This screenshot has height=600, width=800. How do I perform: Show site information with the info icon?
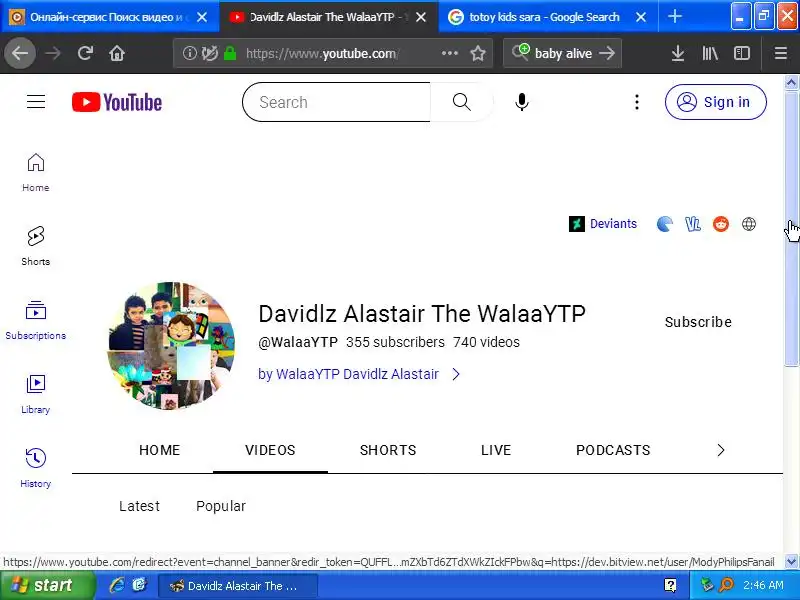pos(189,53)
